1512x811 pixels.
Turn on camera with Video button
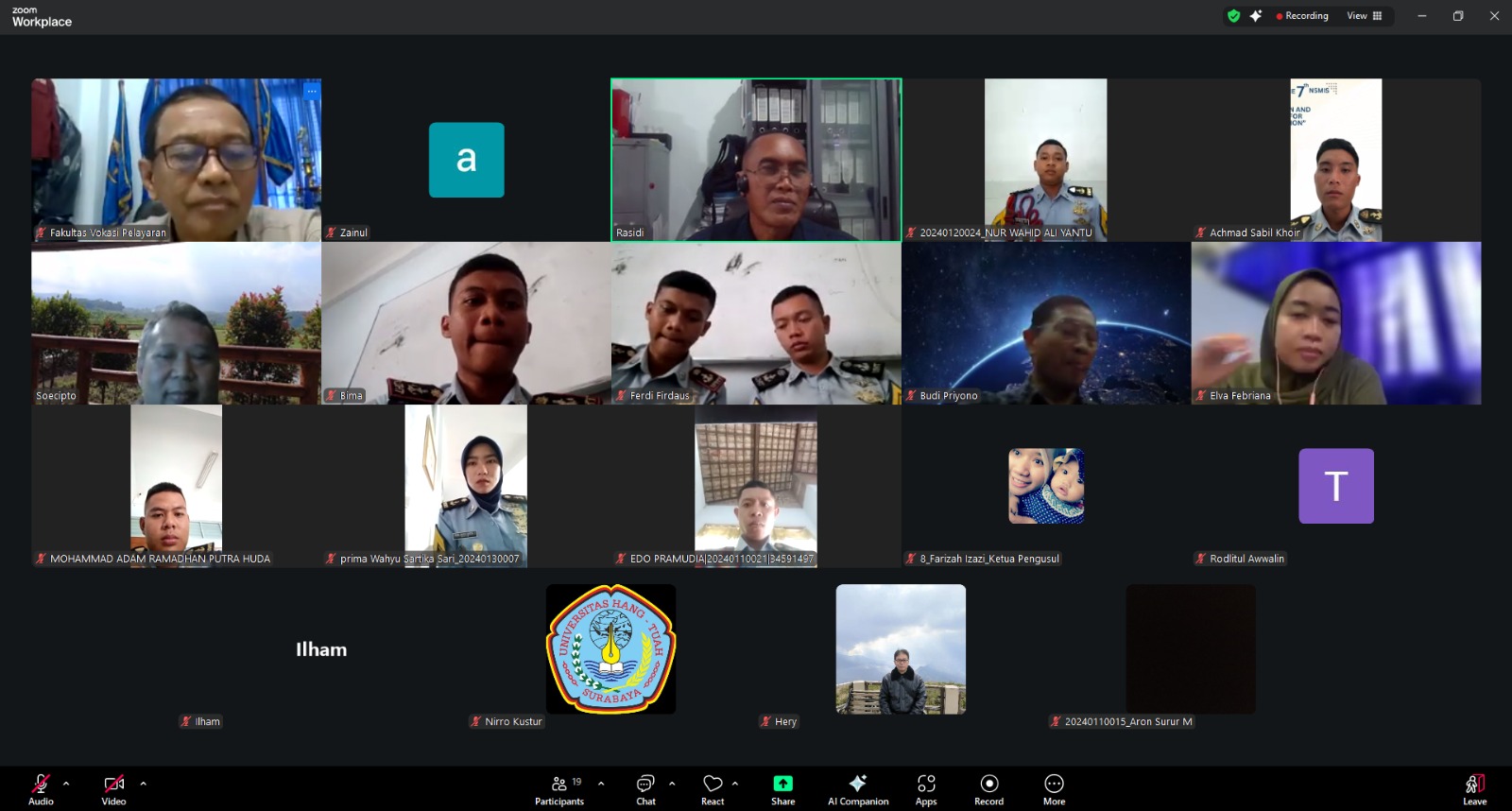(x=113, y=788)
